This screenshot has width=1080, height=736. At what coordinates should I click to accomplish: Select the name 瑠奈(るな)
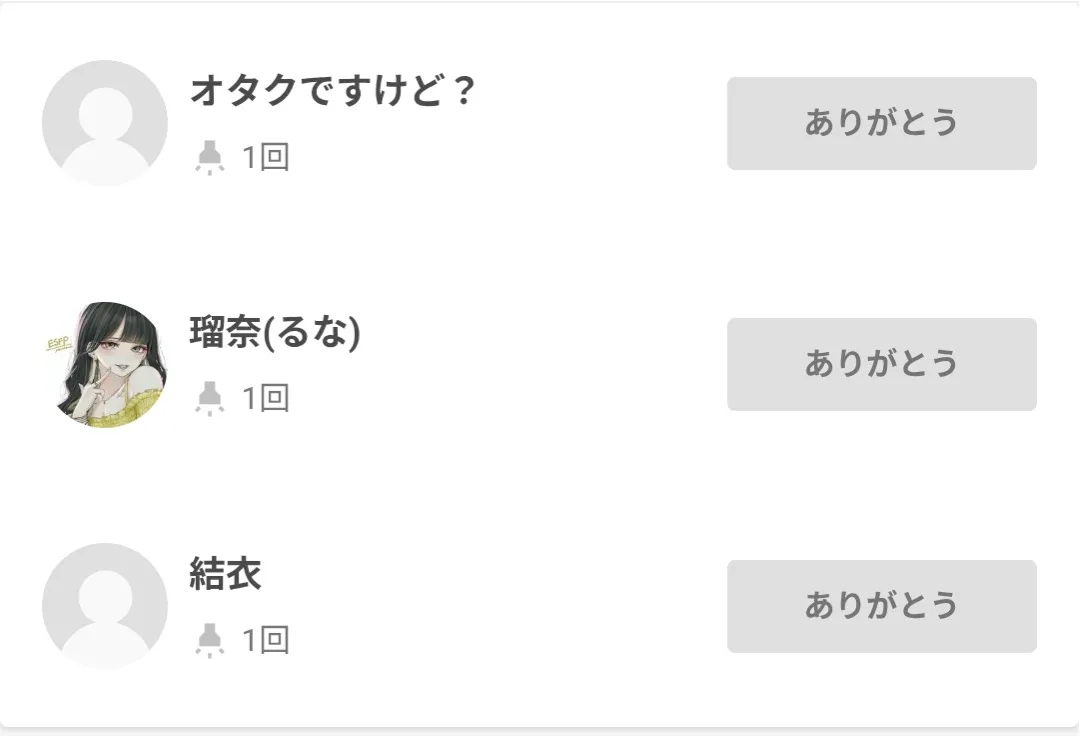tap(275, 332)
